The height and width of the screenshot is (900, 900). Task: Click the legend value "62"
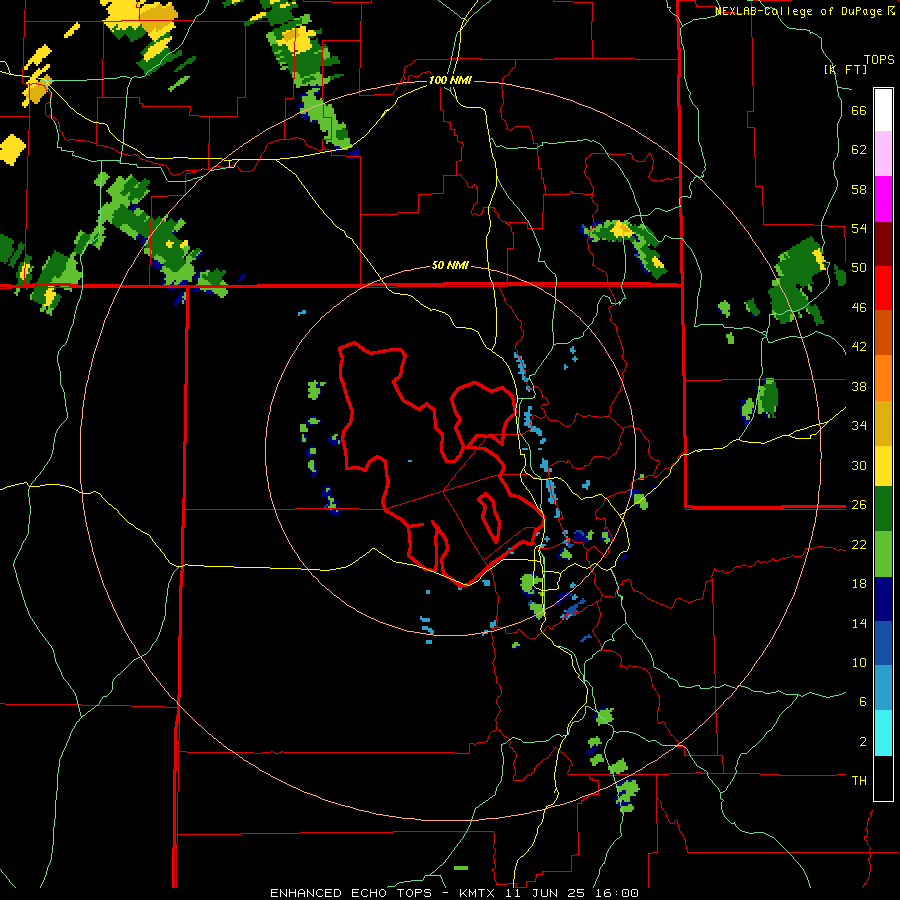click(x=859, y=150)
